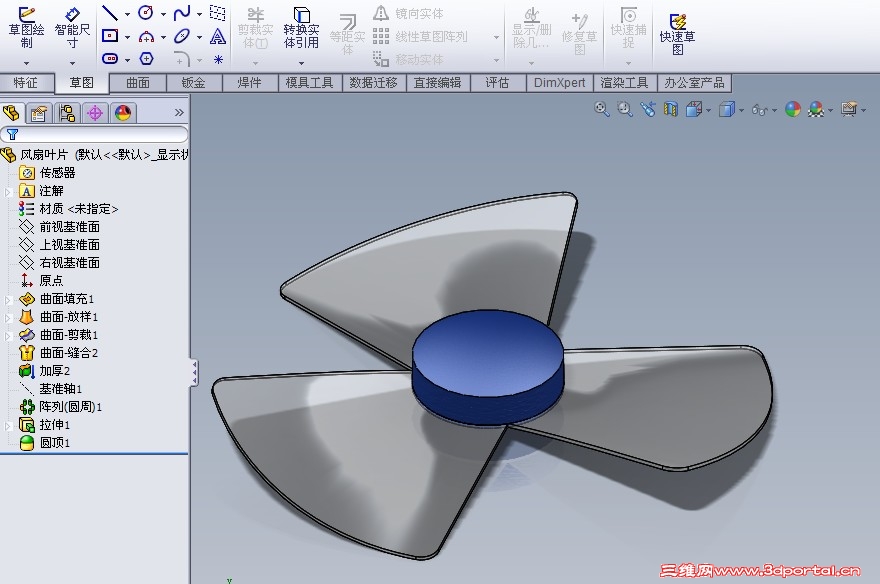Click the feature tree filter field
This screenshot has height=584, width=880.
(x=94, y=134)
